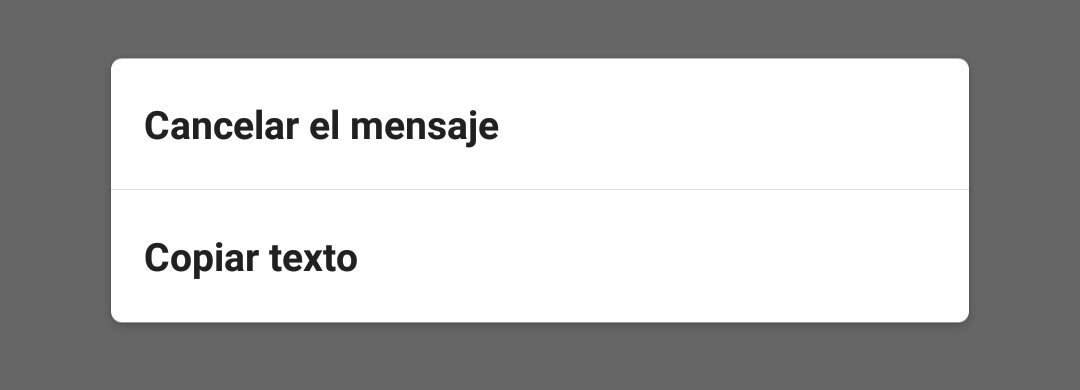The image size is (1080, 390).
Task: Click the row beneath the divider line
Action: [539, 256]
